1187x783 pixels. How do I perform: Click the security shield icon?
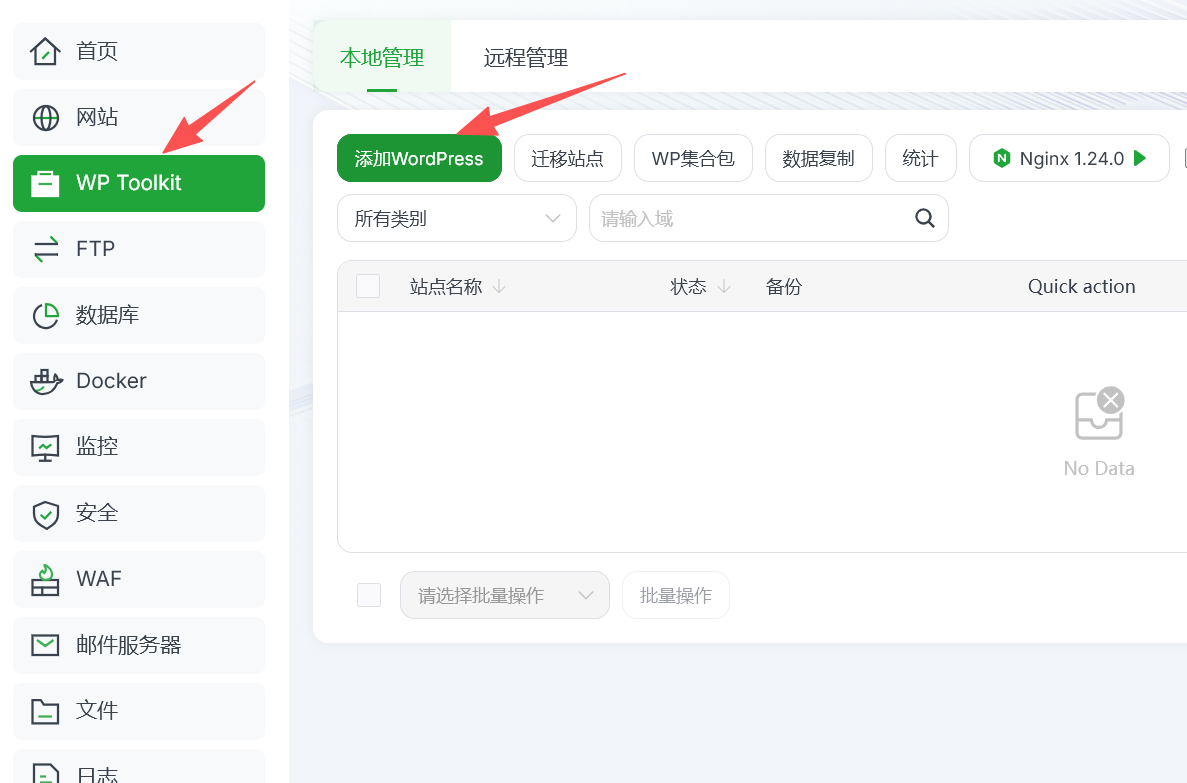(x=45, y=513)
